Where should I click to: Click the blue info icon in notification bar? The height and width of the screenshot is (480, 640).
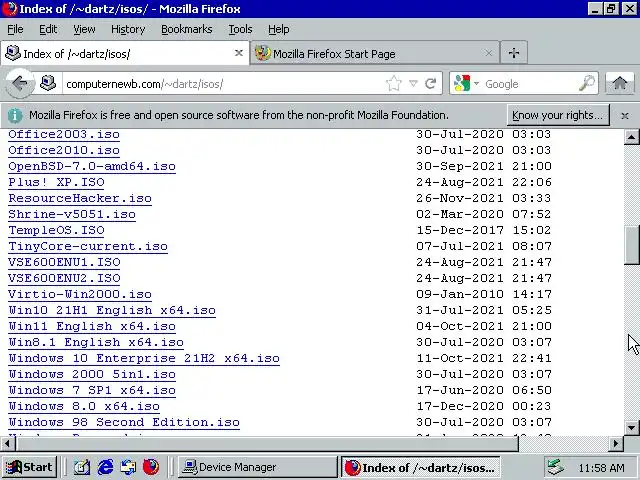click(15, 116)
